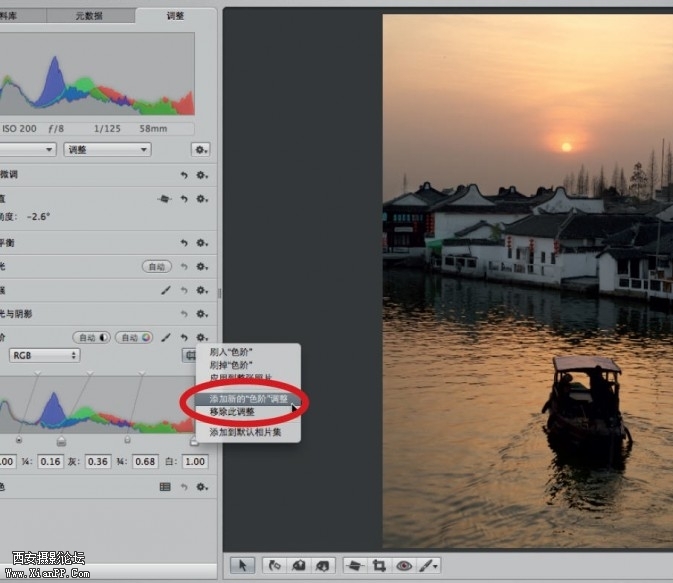Toggle auto levels luminance button

91,338
